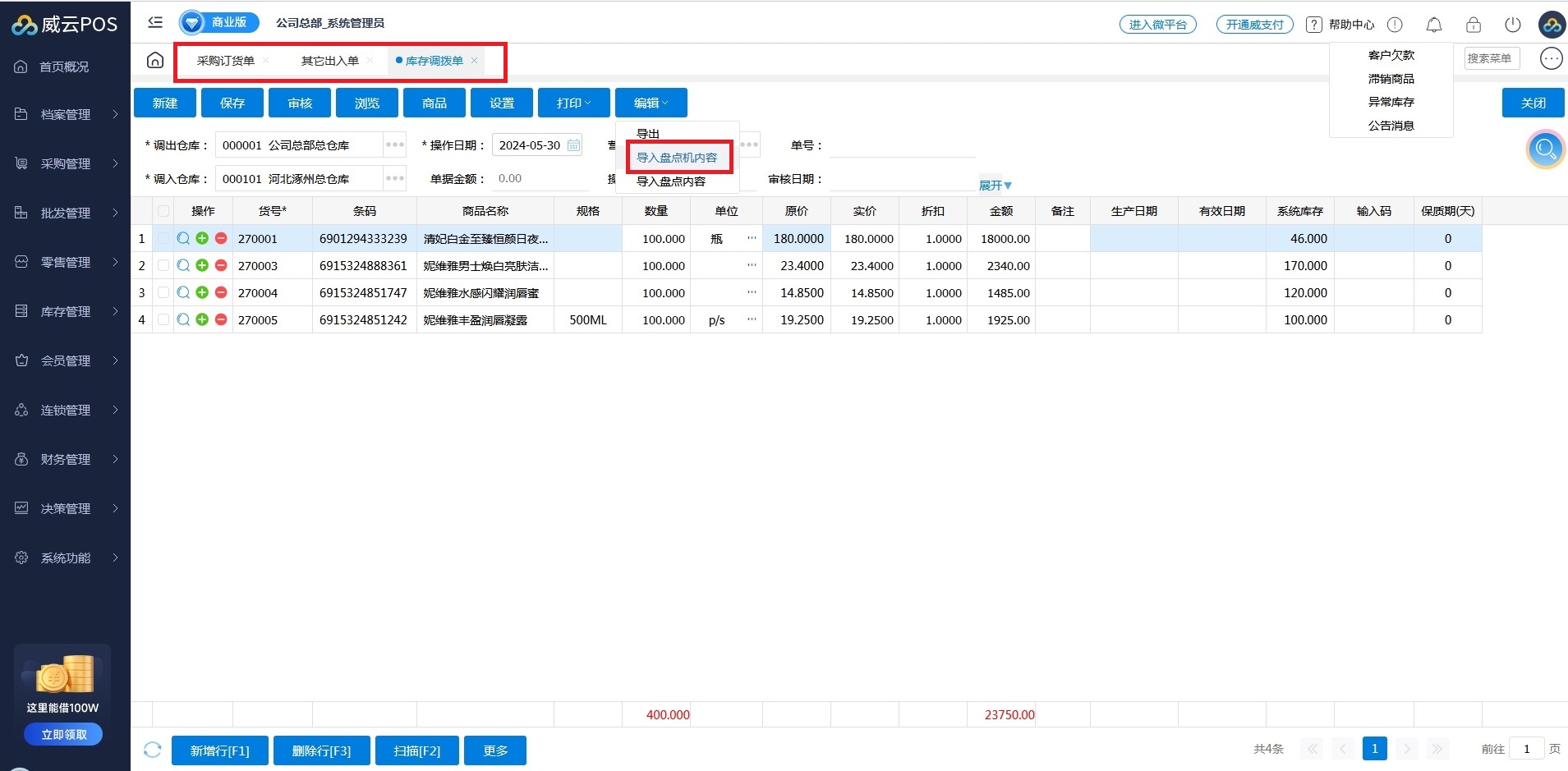The width and height of the screenshot is (1568, 771).
Task: Expand 库存管理 in the sidebar
Action: (x=66, y=311)
